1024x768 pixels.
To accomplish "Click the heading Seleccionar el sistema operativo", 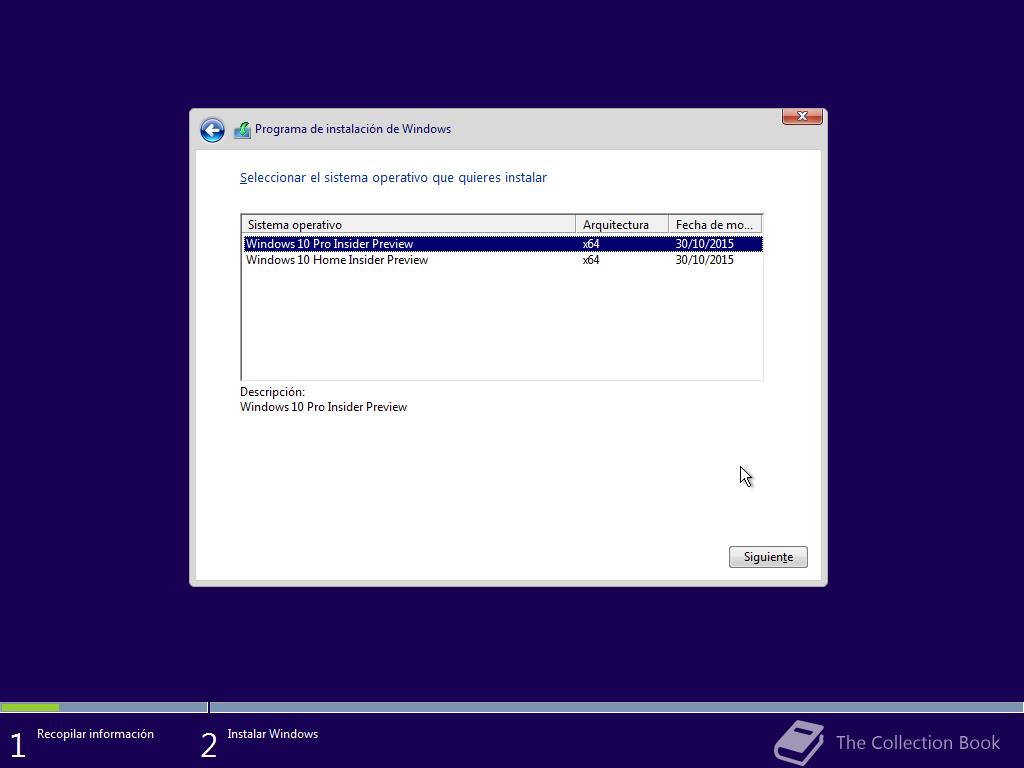I will point(393,178).
